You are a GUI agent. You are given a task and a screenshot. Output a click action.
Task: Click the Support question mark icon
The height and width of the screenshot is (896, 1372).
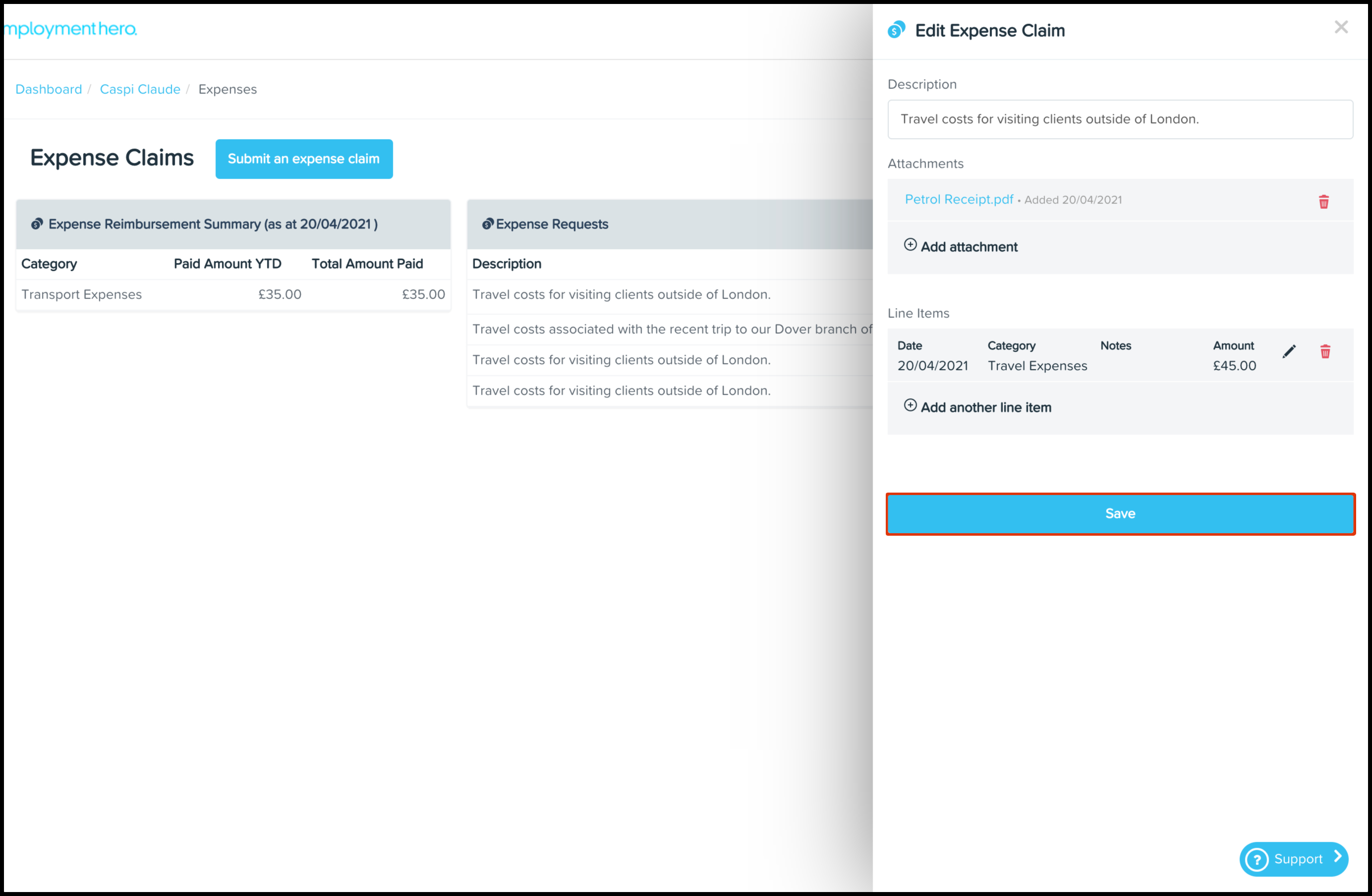[x=1257, y=860]
